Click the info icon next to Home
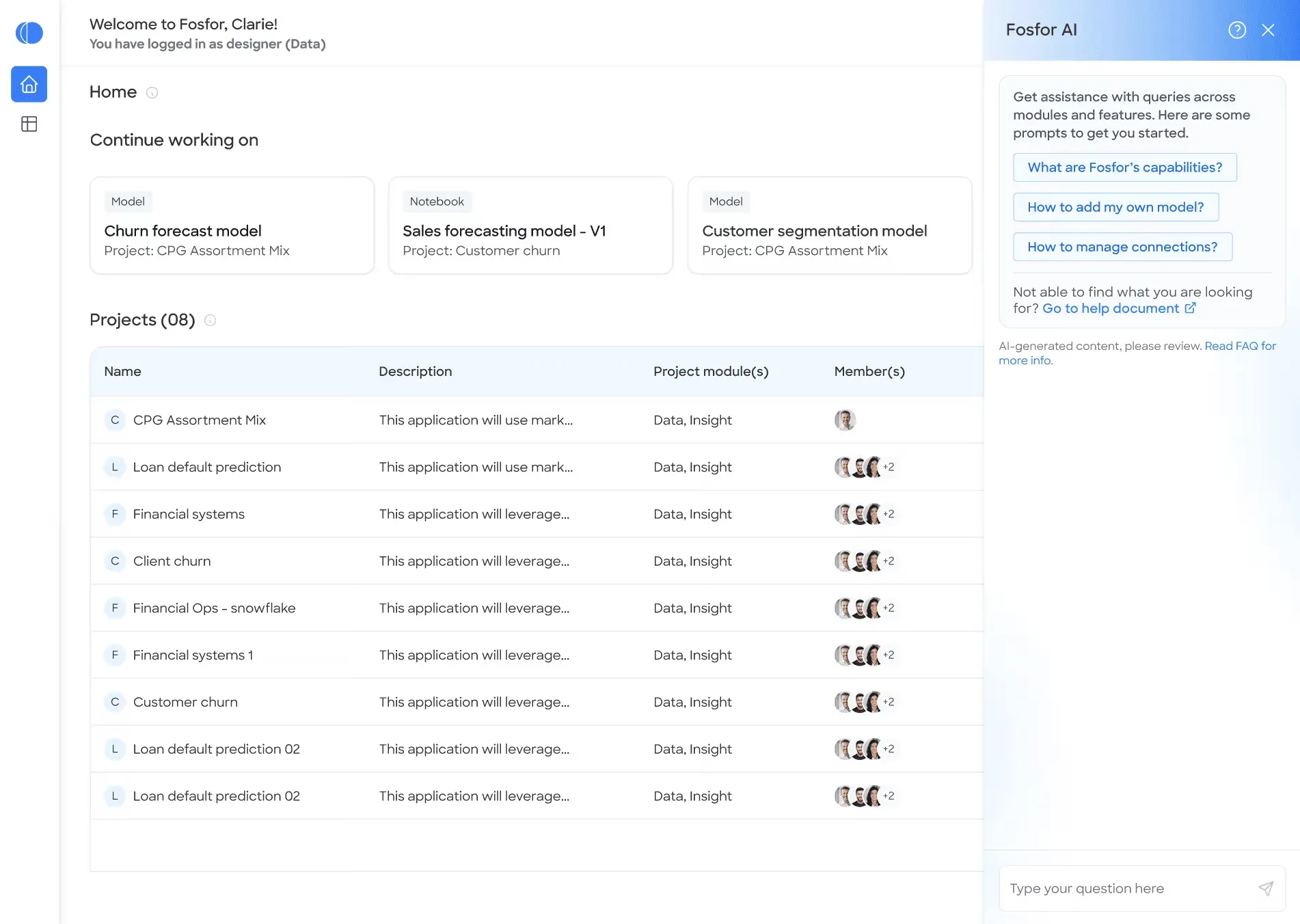Screen dimensions: 1300x924 152,92
